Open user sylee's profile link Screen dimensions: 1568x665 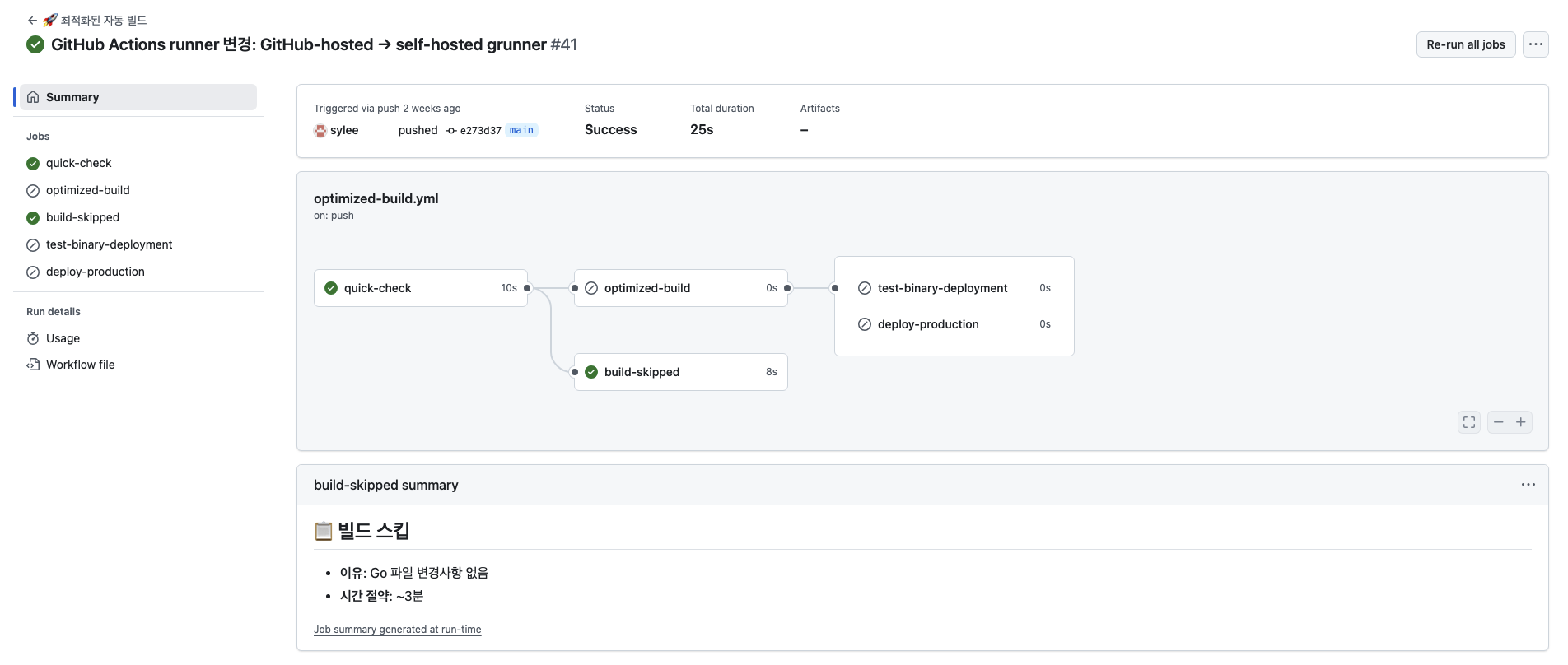(344, 130)
